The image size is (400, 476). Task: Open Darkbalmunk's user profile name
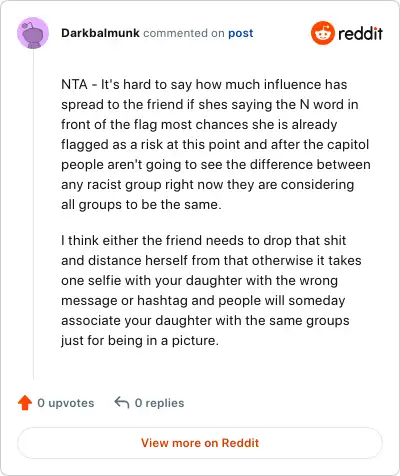(100, 33)
